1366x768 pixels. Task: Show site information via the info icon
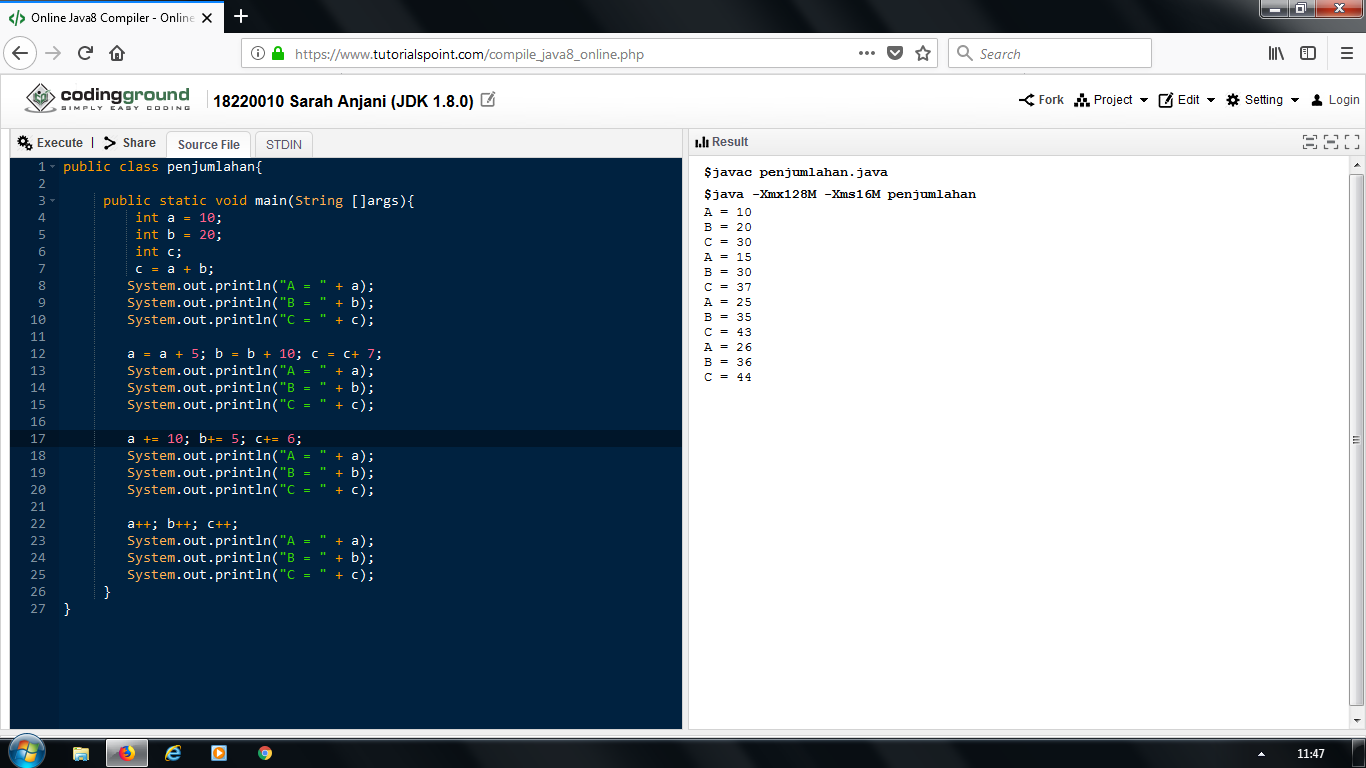257,53
